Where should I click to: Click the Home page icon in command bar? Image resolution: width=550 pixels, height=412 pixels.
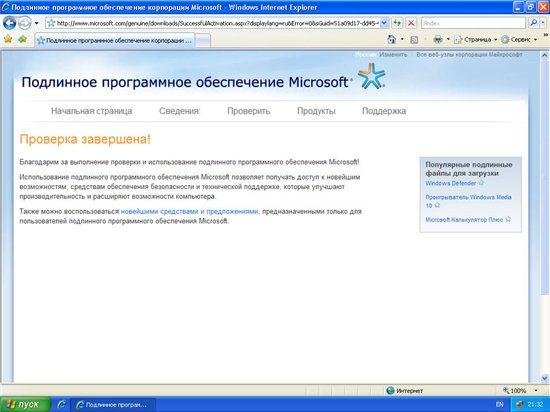coord(392,39)
